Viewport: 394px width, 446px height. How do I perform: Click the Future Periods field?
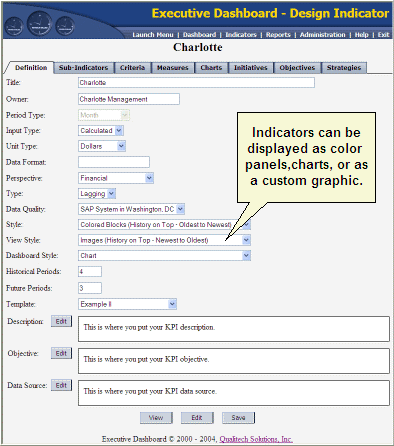[90, 288]
